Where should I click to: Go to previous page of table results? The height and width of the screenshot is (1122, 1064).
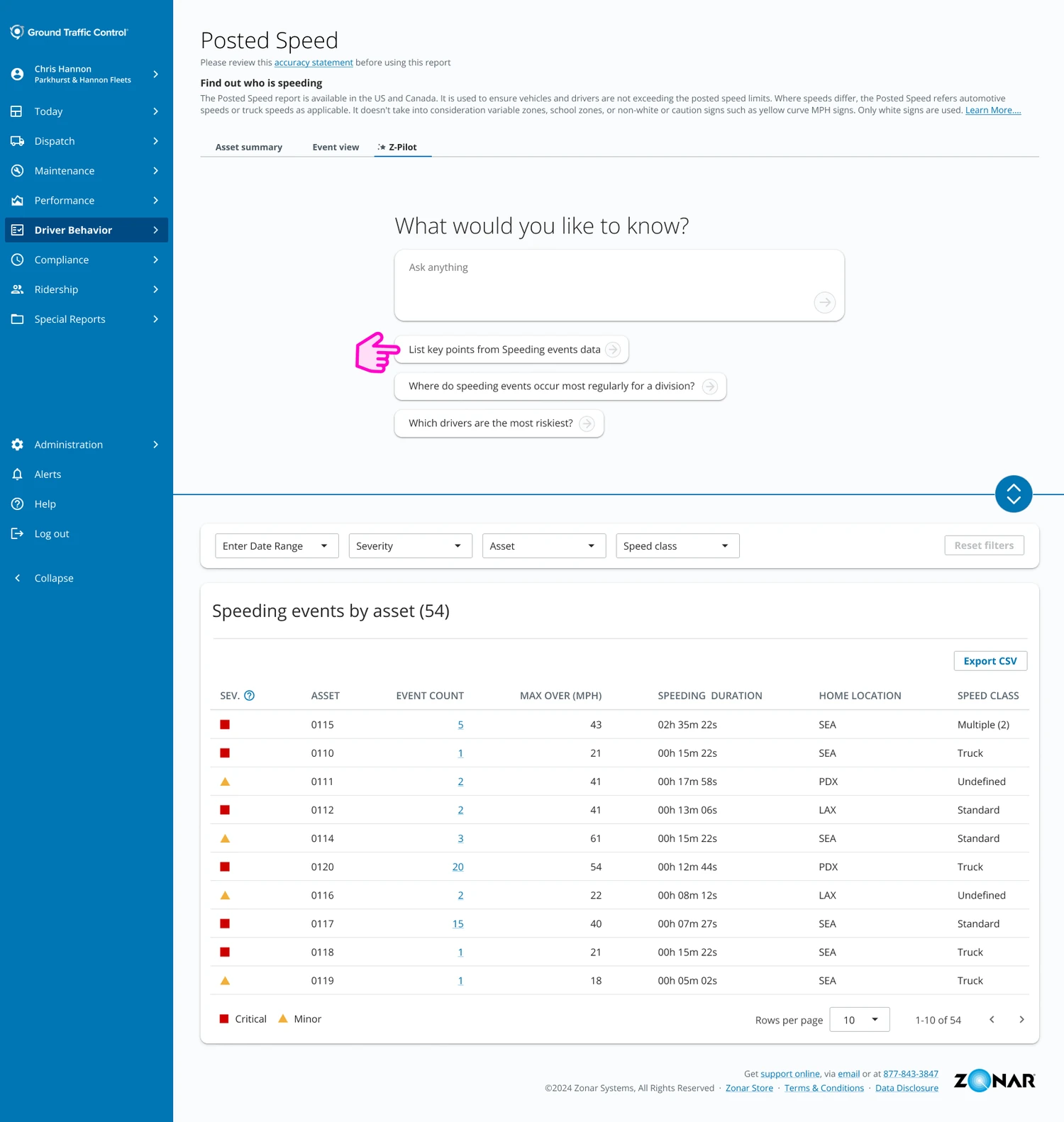click(x=992, y=1020)
